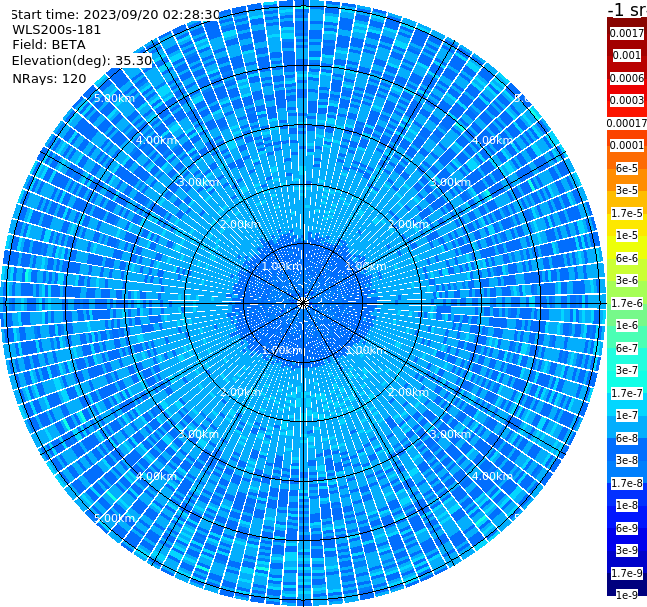Screen dimensions: 647x607
Task: Click the 6e-7 colorbar label
Action: pos(627,348)
